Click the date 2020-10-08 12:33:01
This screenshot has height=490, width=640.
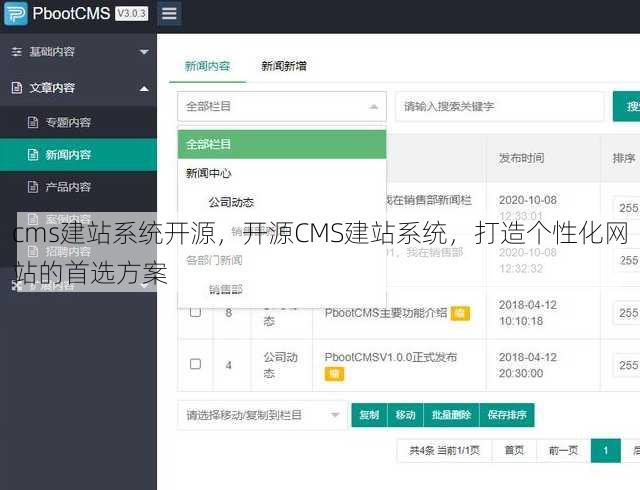[527, 207]
